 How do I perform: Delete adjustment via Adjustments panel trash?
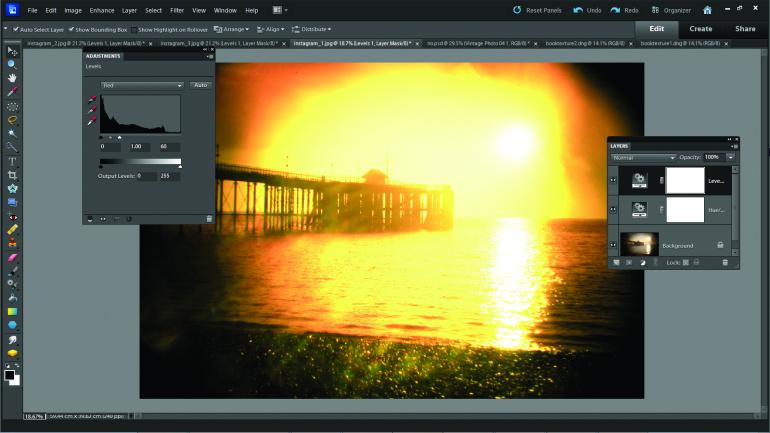pos(209,219)
